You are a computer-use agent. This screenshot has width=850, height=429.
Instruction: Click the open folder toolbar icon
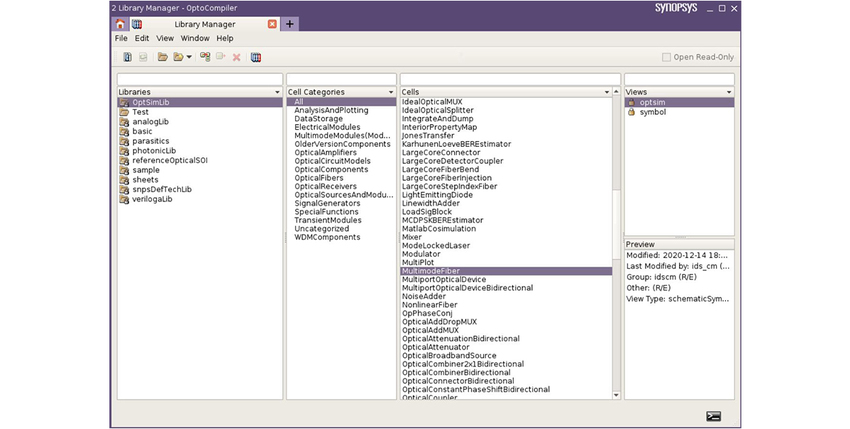pyautogui.click(x=162, y=58)
